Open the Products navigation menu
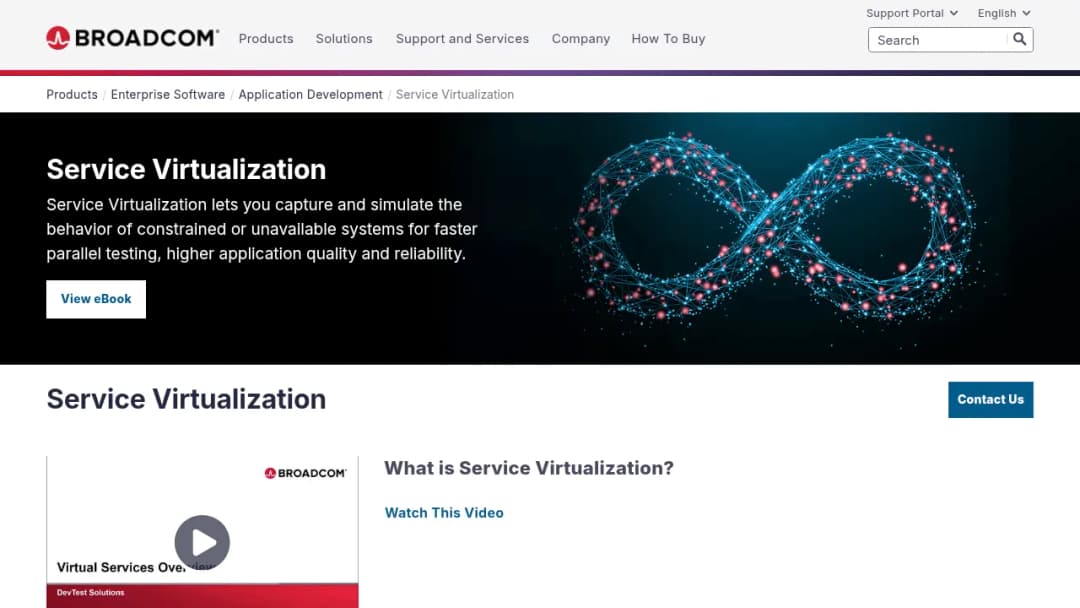The width and height of the screenshot is (1080, 608). 266,39
